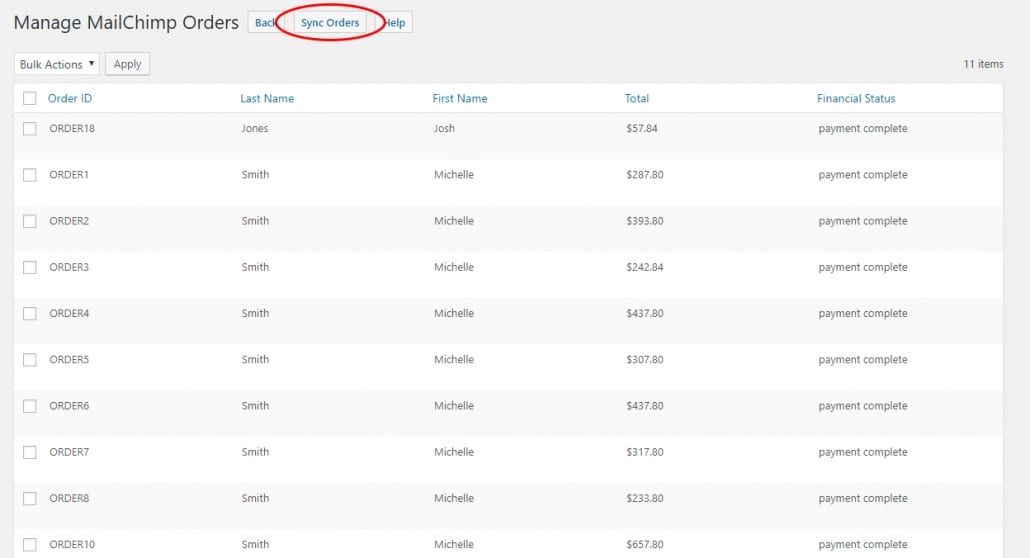Sort table by Order ID column
Image resolution: width=1030 pixels, height=558 pixels.
[70, 98]
